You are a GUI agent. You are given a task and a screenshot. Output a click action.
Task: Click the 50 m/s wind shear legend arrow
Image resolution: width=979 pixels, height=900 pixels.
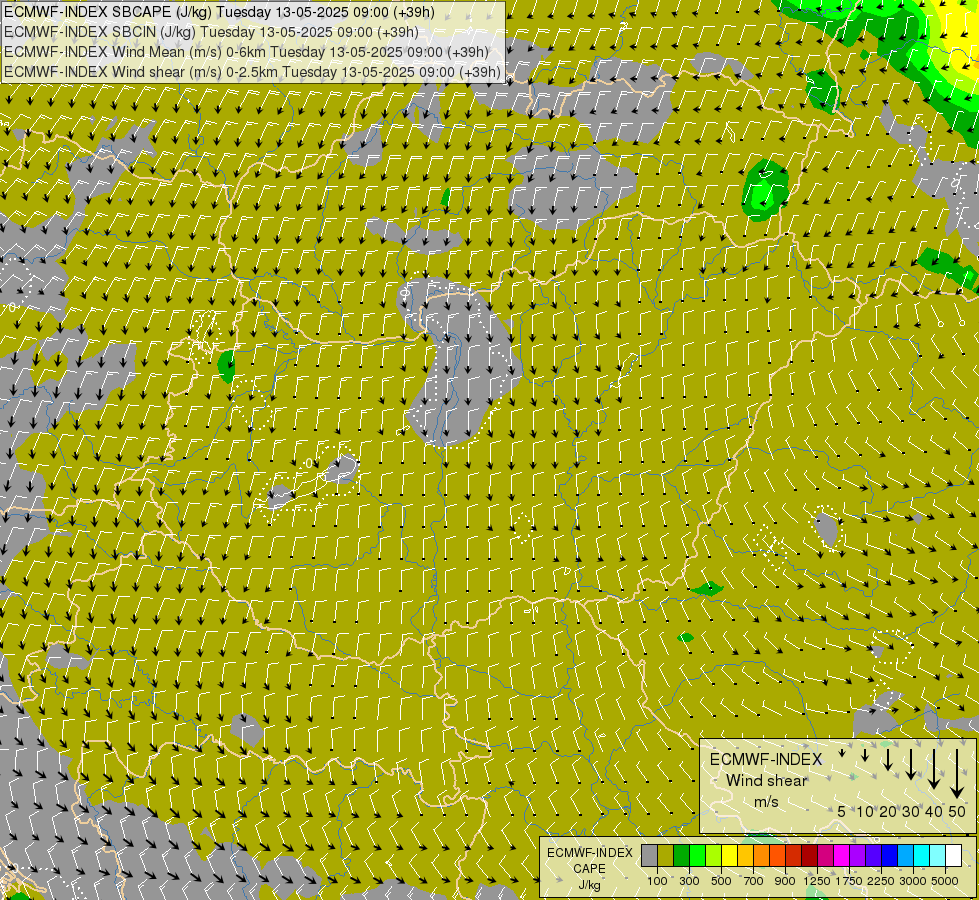pyautogui.click(x=957, y=773)
